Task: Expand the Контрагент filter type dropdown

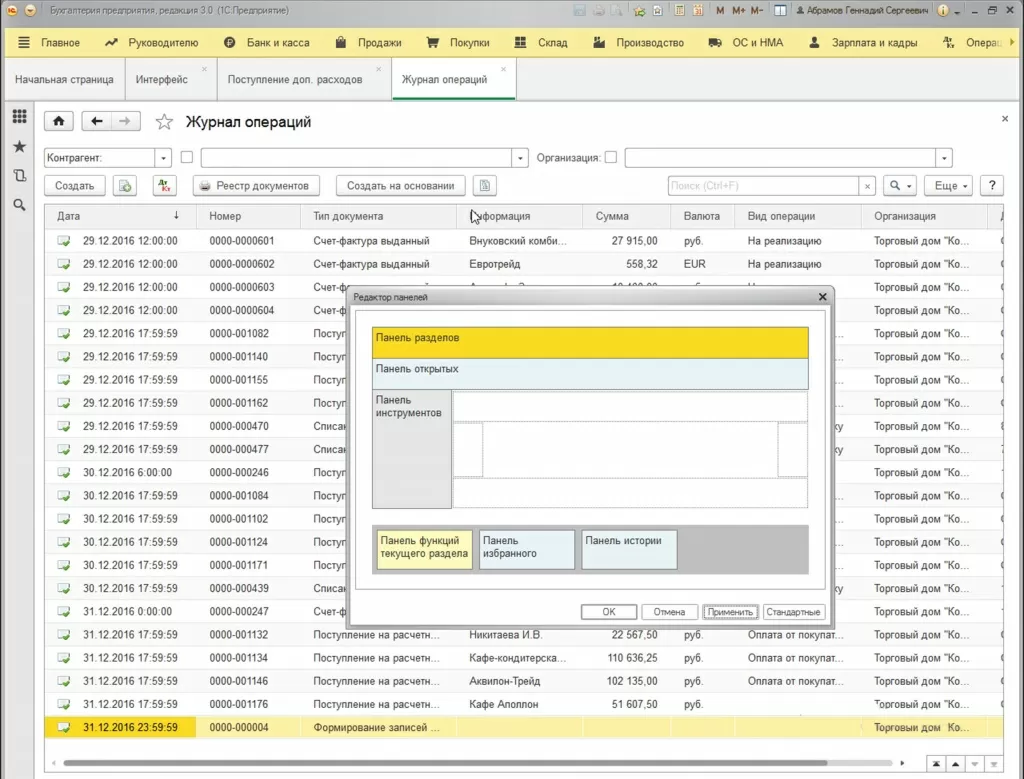Action: 164,158
